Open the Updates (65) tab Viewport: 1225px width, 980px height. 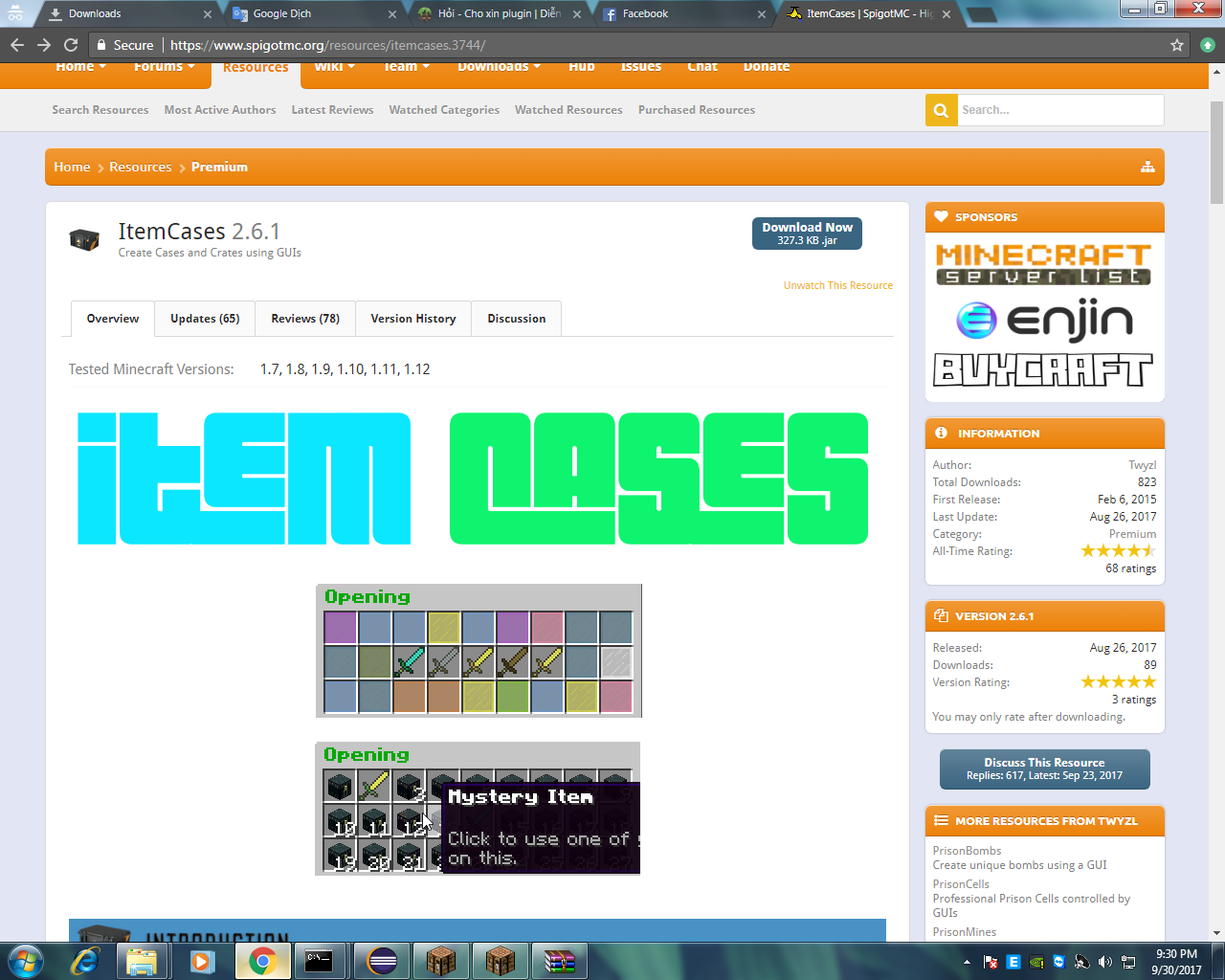point(205,319)
